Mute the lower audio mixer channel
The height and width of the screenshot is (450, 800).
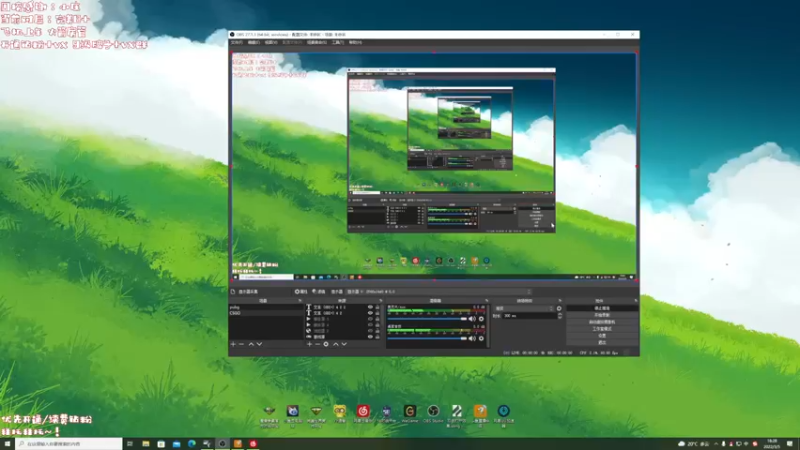(x=472, y=338)
